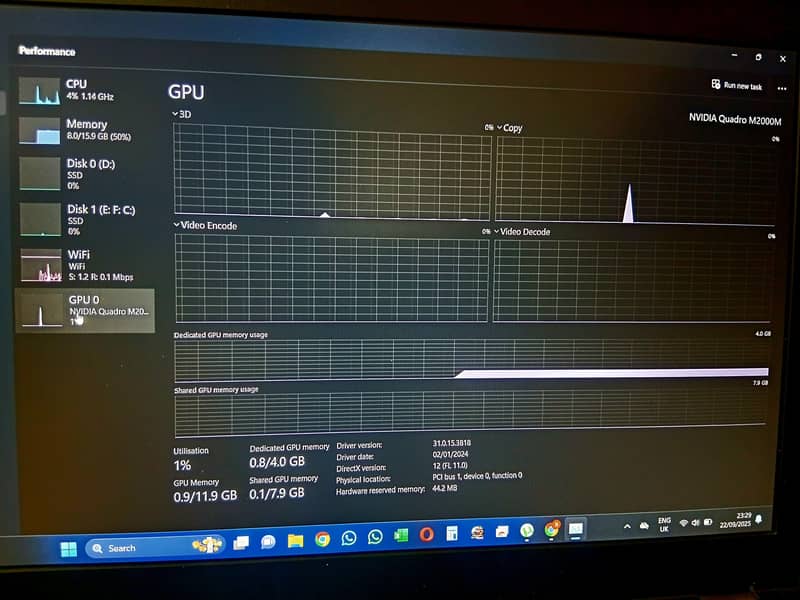Click the active Task Manager taskbar icon

[x=576, y=529]
